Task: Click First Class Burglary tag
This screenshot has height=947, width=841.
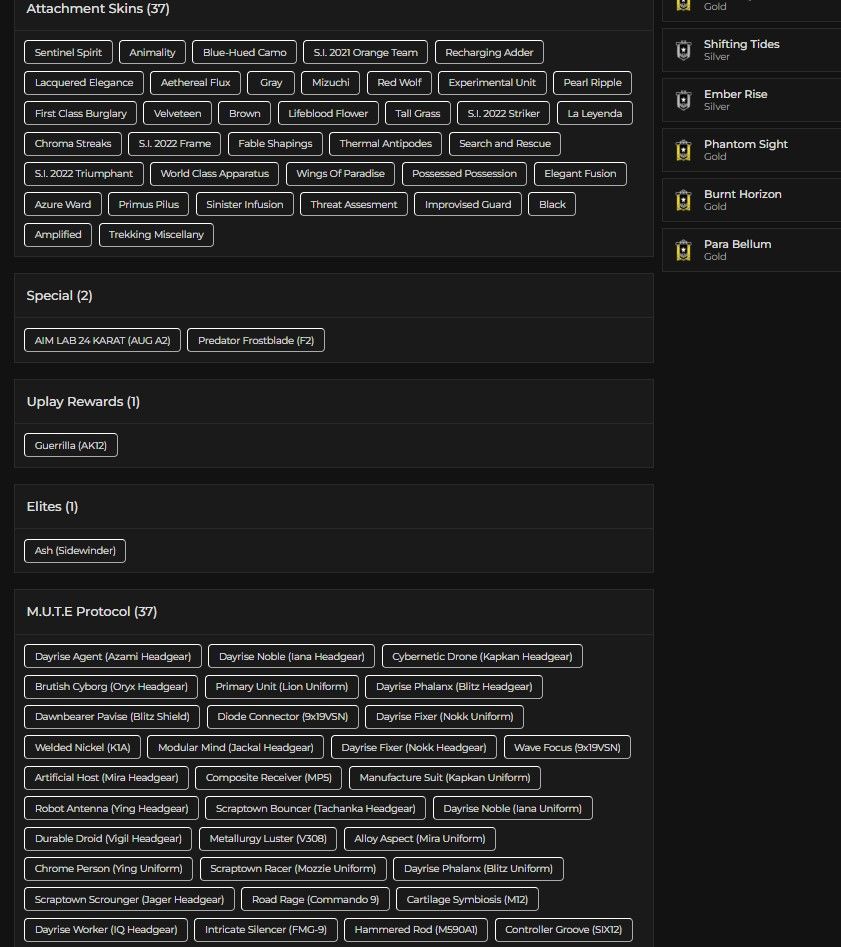Action: coord(80,114)
